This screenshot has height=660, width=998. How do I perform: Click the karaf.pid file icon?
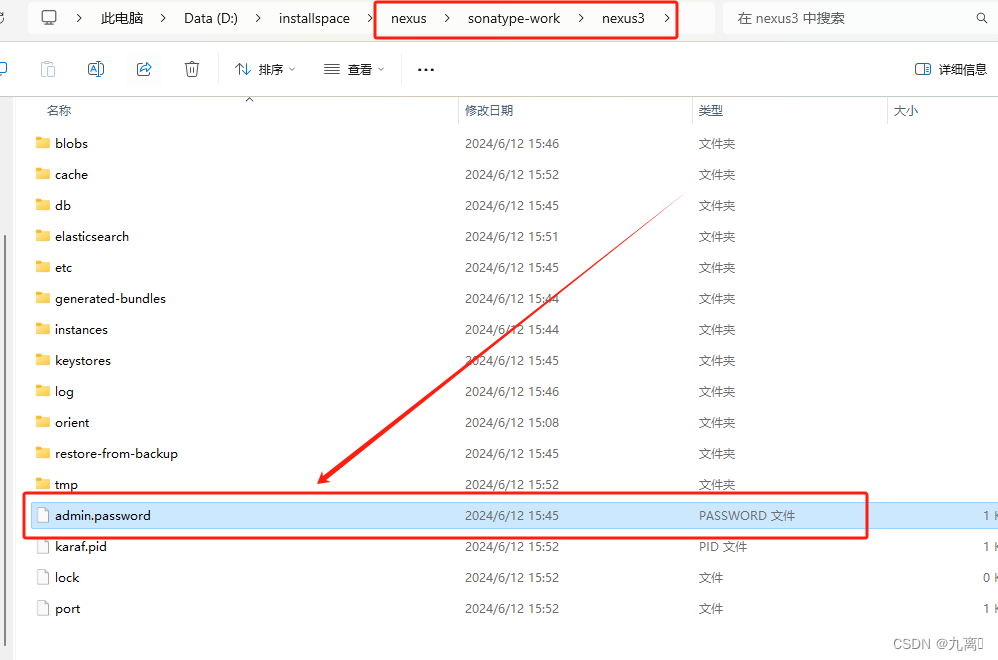point(43,546)
